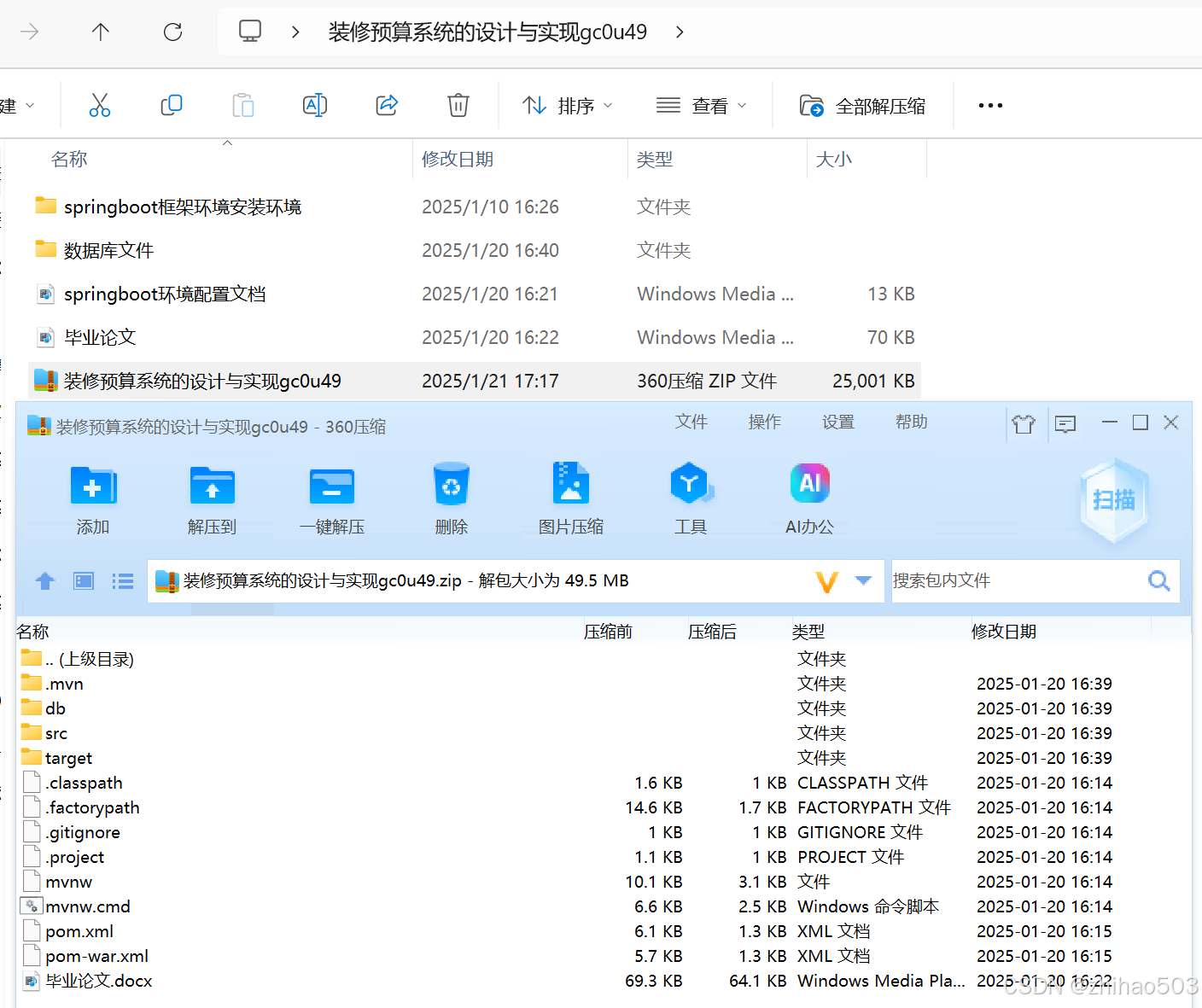
Task: Open the archive path dropdown arrow
Action: pyautogui.click(x=863, y=580)
